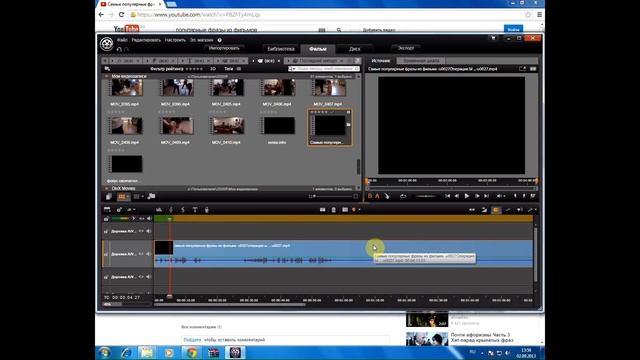
Task: Toggle 3D filter in library
Action: 213,69
